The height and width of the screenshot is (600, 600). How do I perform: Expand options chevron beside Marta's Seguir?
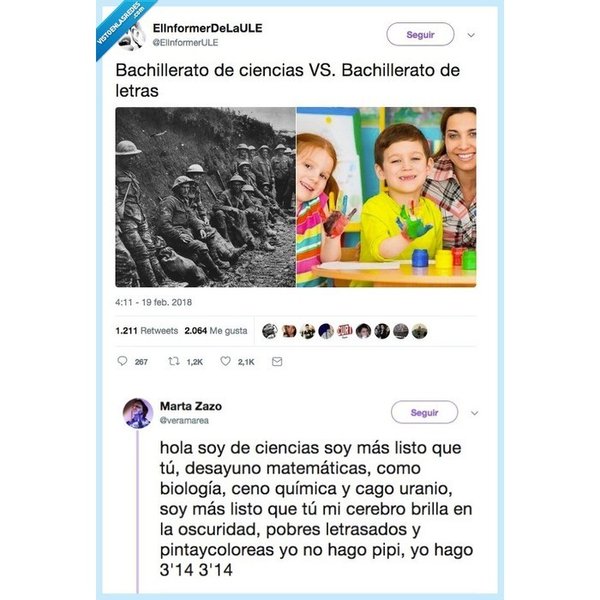(x=474, y=413)
